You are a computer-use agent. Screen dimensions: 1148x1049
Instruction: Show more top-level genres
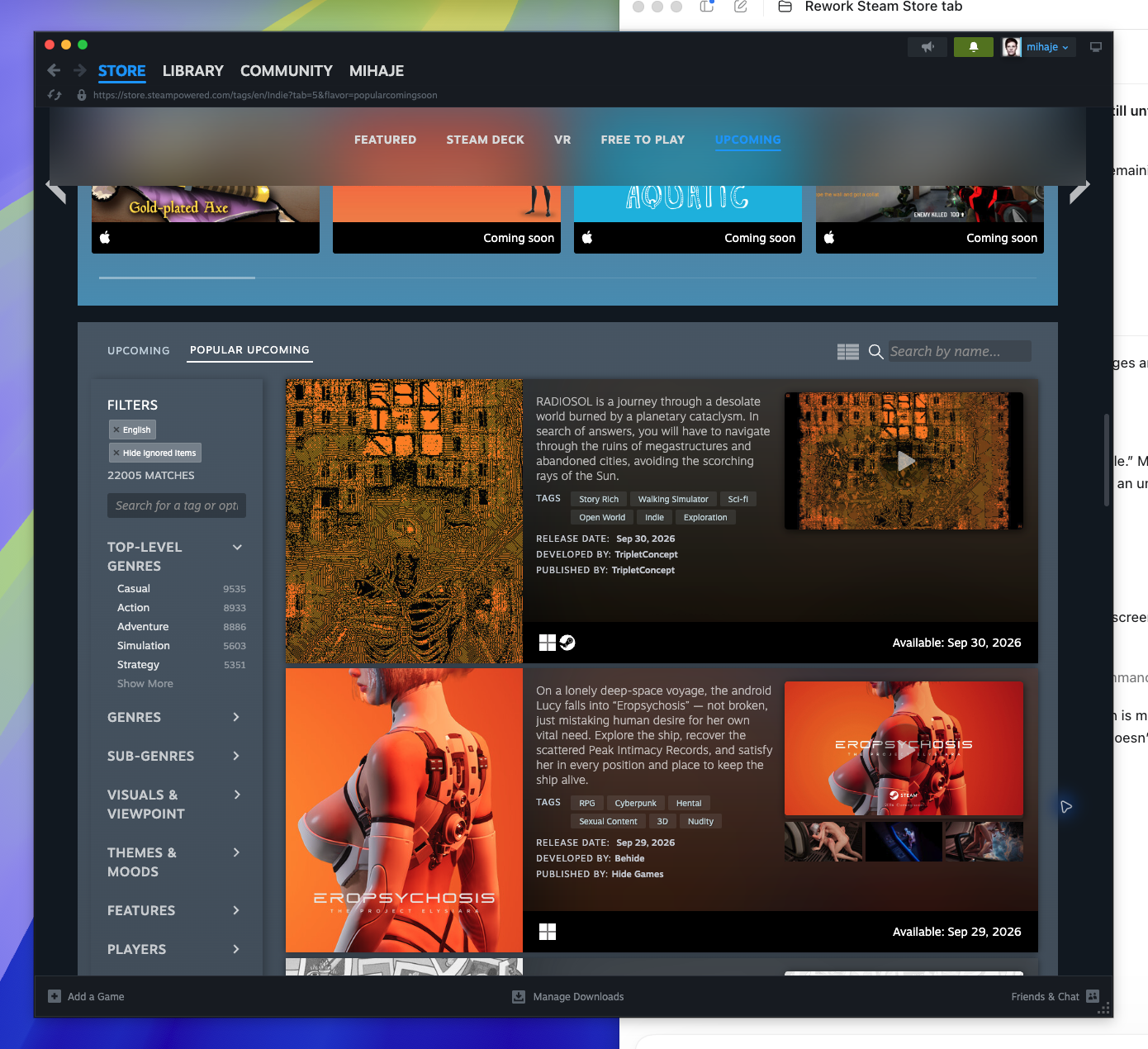(x=145, y=684)
